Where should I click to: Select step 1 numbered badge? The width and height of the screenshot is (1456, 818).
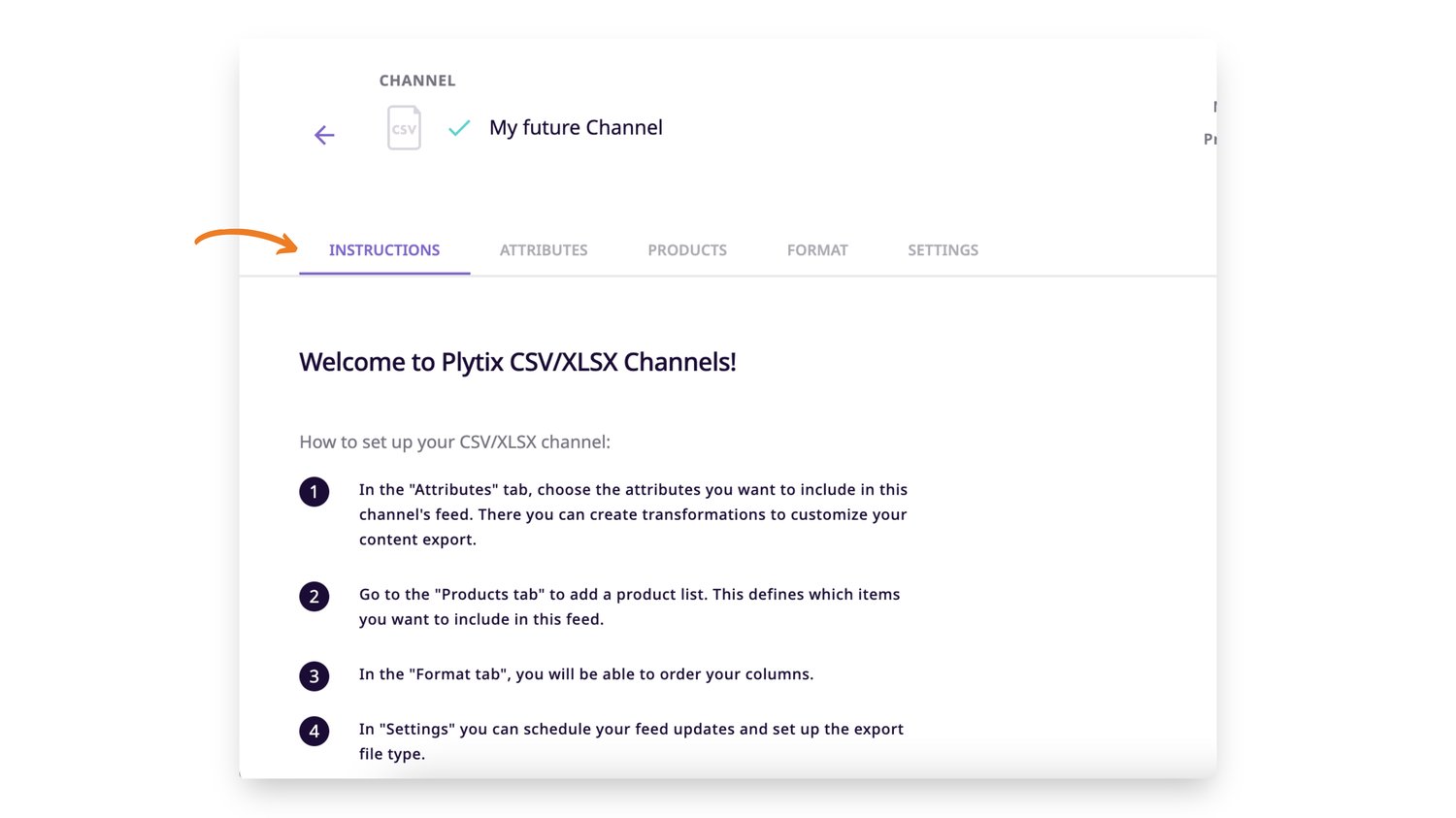pyautogui.click(x=314, y=492)
